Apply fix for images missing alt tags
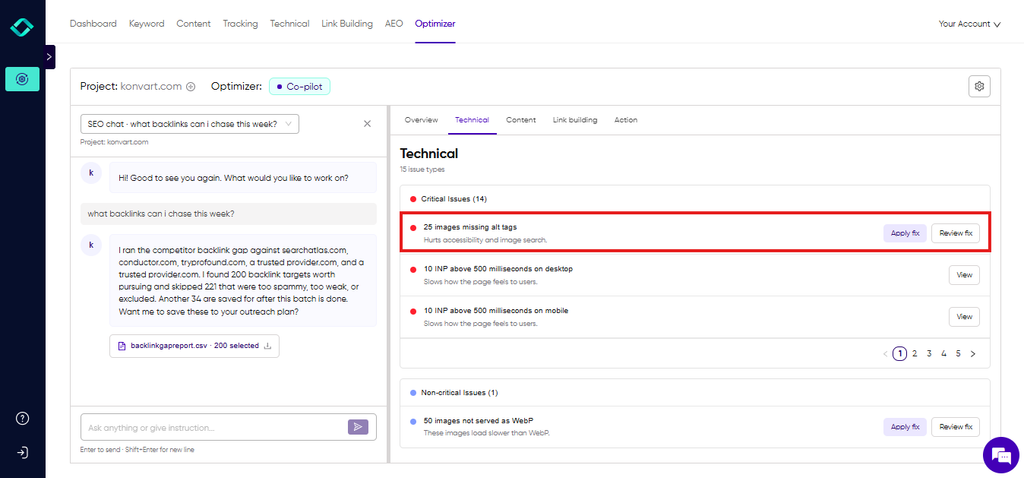The image size is (1024, 478). pyautogui.click(x=904, y=233)
